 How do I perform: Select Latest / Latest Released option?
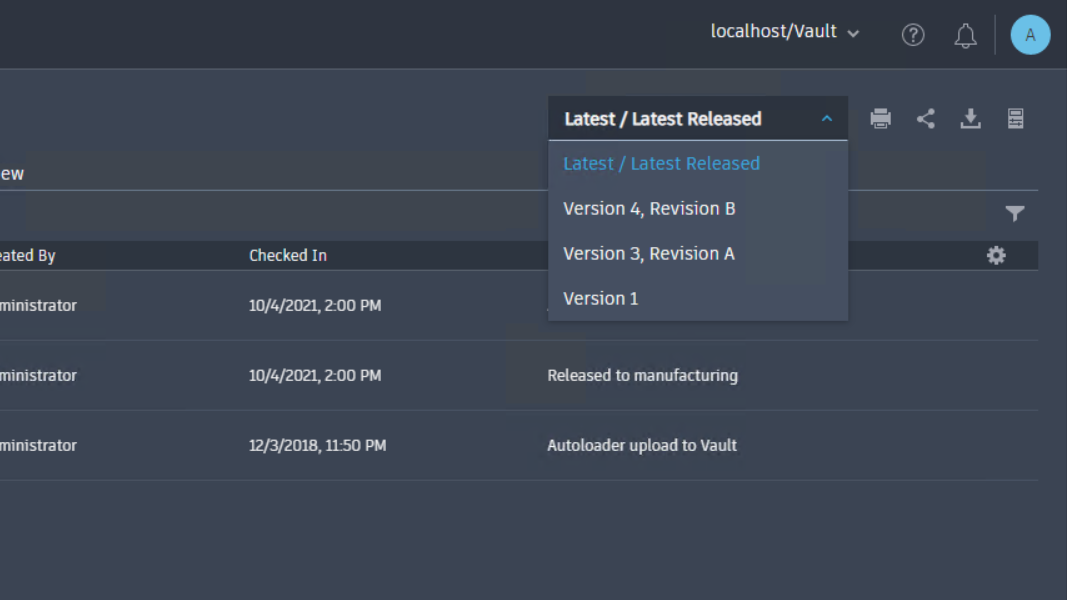coord(661,164)
